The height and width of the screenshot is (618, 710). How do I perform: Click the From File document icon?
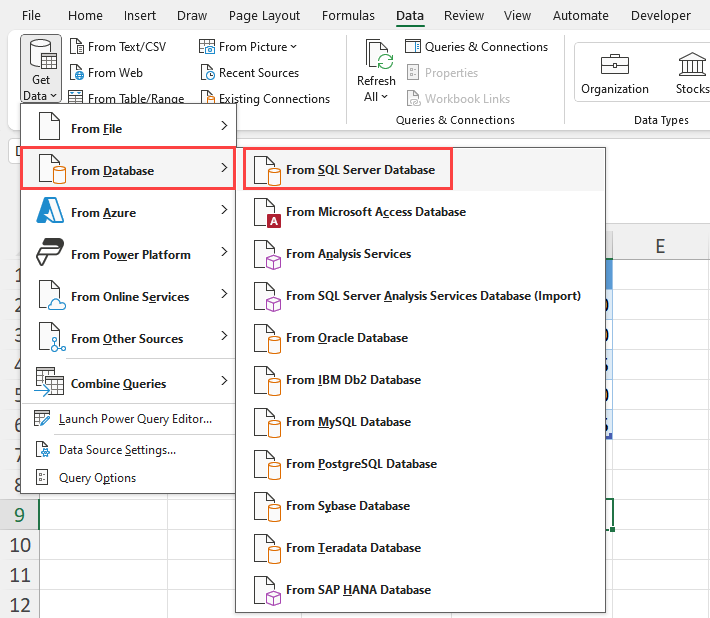(x=49, y=126)
